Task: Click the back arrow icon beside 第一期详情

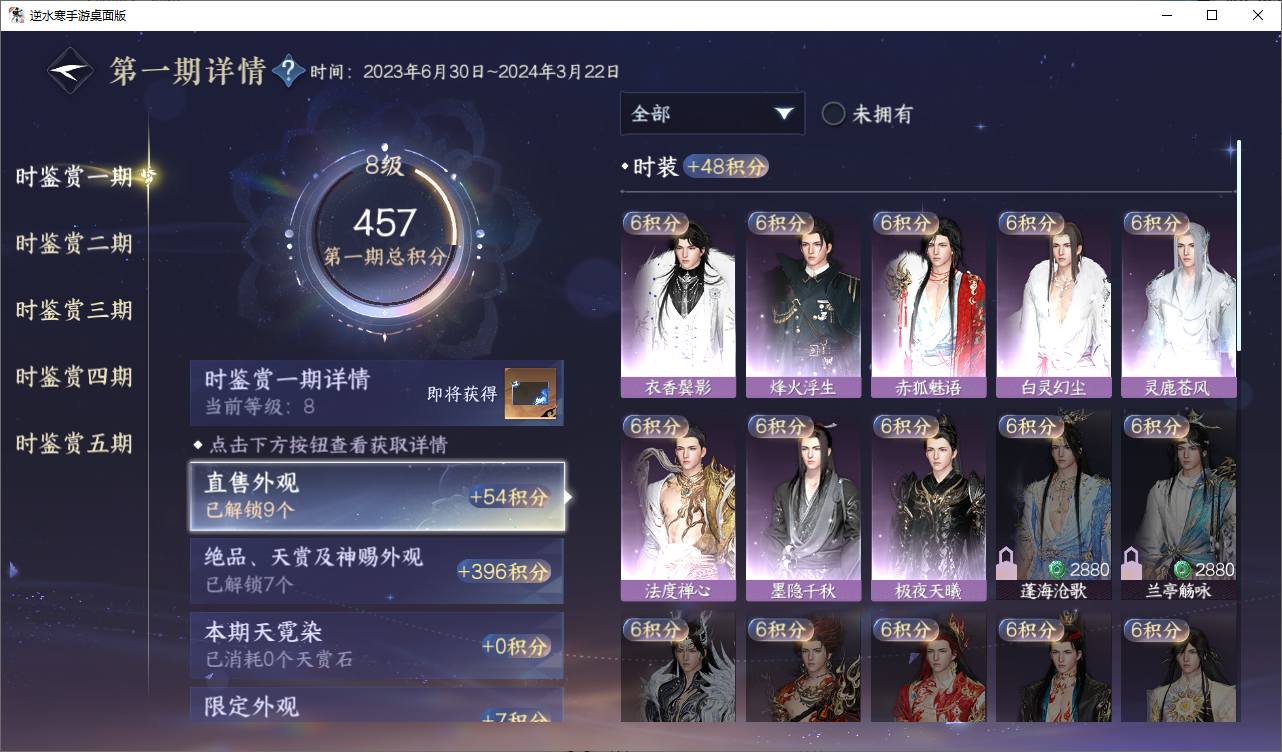Action: tap(71, 71)
